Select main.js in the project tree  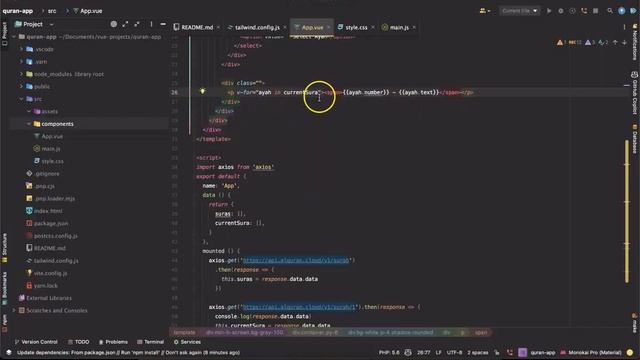click(51, 149)
